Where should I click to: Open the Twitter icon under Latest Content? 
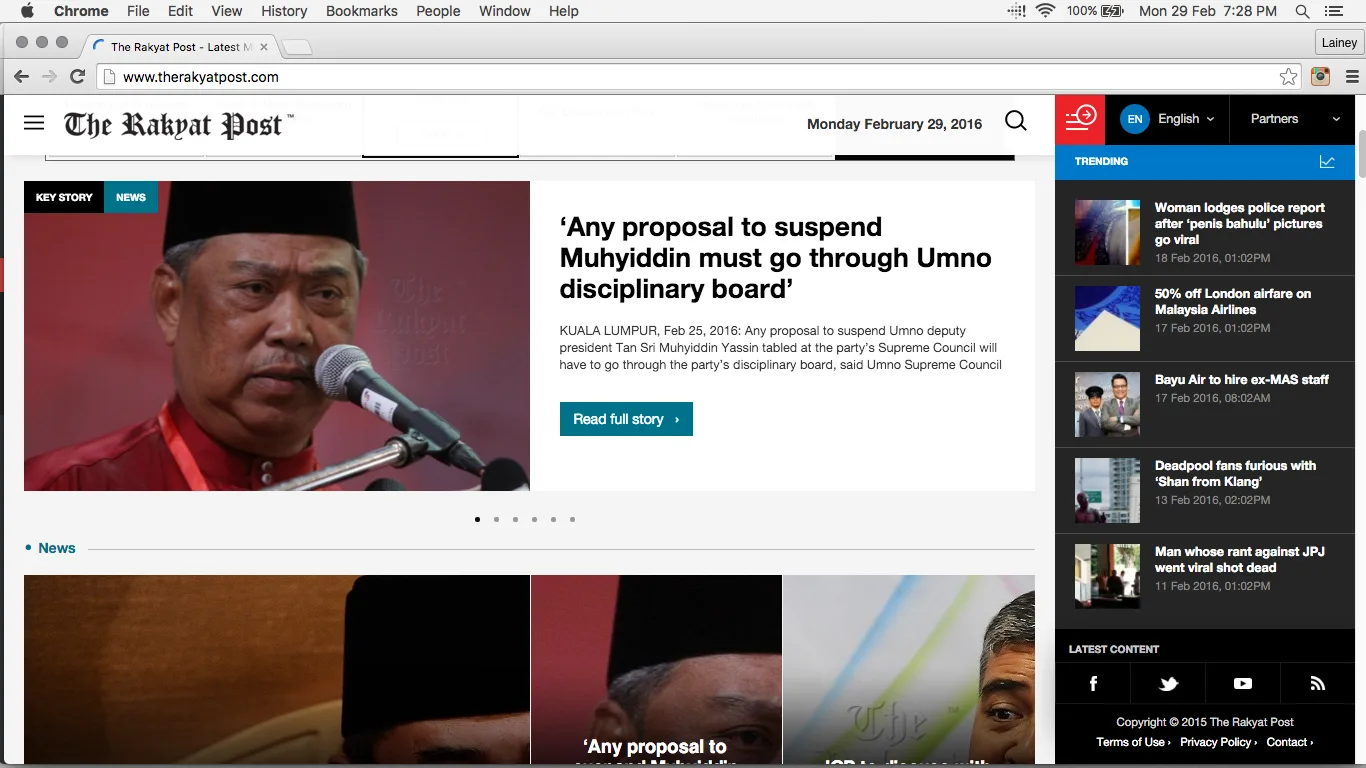(1168, 684)
